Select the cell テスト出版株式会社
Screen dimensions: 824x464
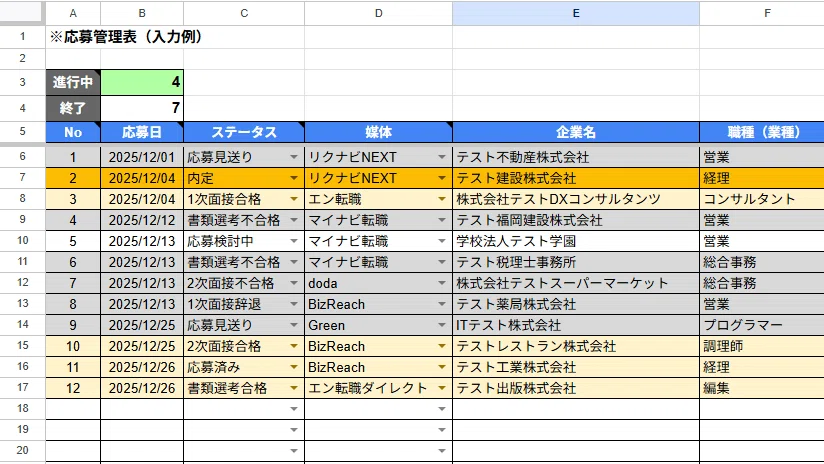(576, 388)
